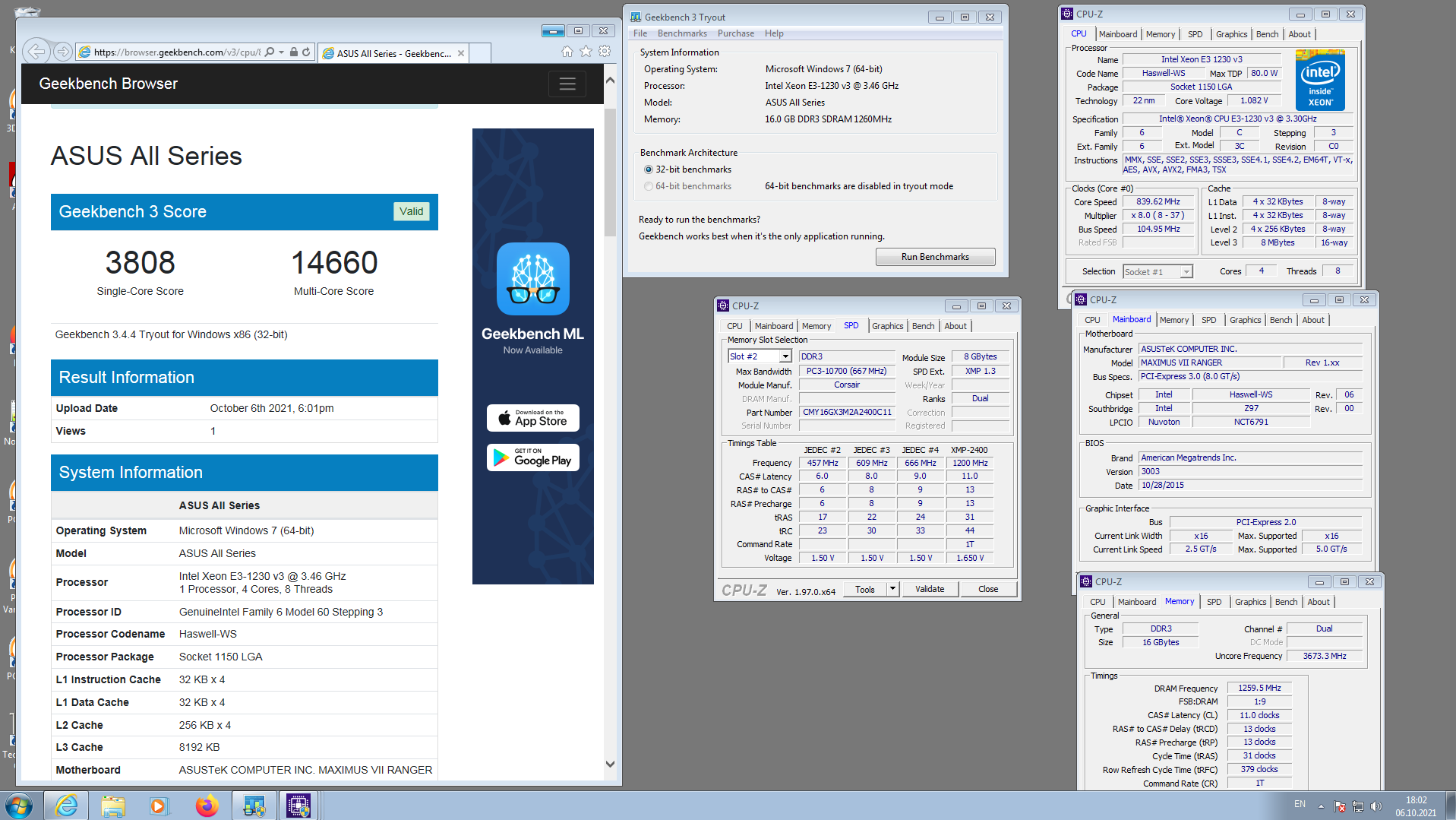Open the Windows Start menu orb
The image size is (1456, 820).
19,806
